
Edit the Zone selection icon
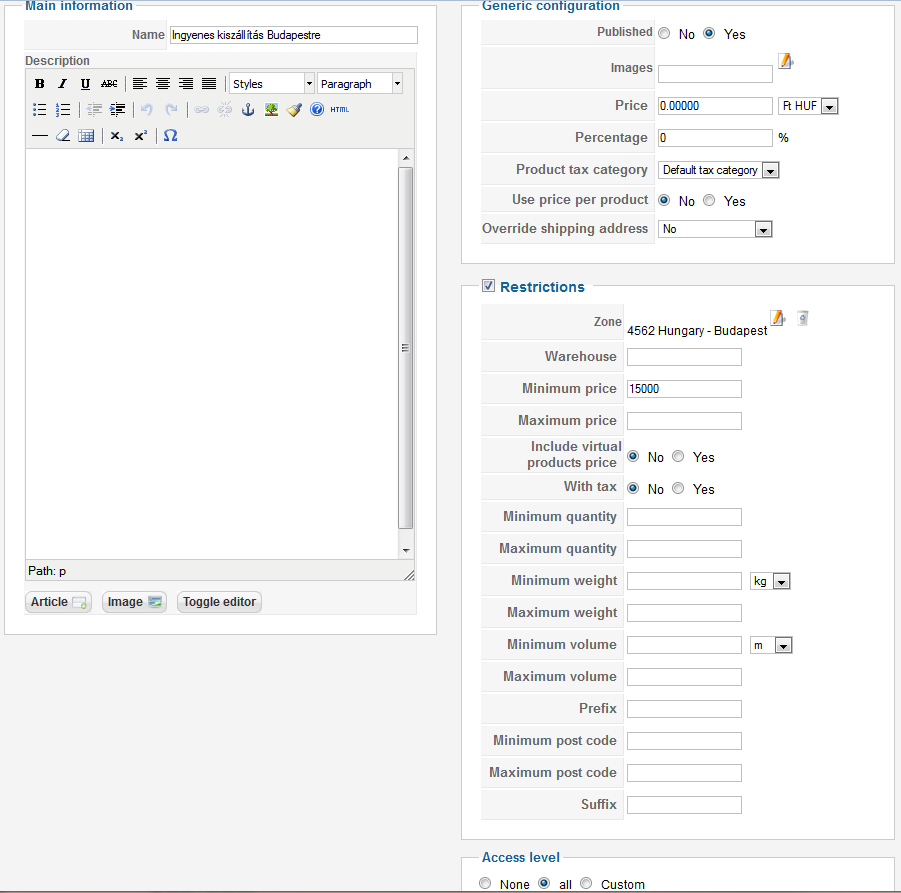click(777, 318)
